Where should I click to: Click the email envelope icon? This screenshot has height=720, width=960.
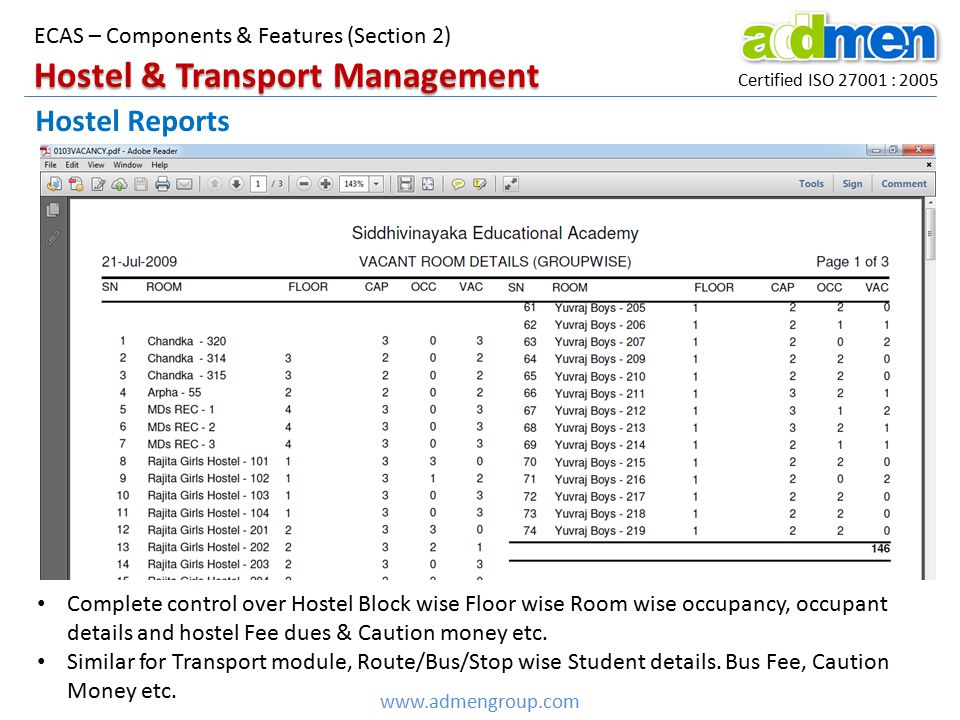click(184, 184)
